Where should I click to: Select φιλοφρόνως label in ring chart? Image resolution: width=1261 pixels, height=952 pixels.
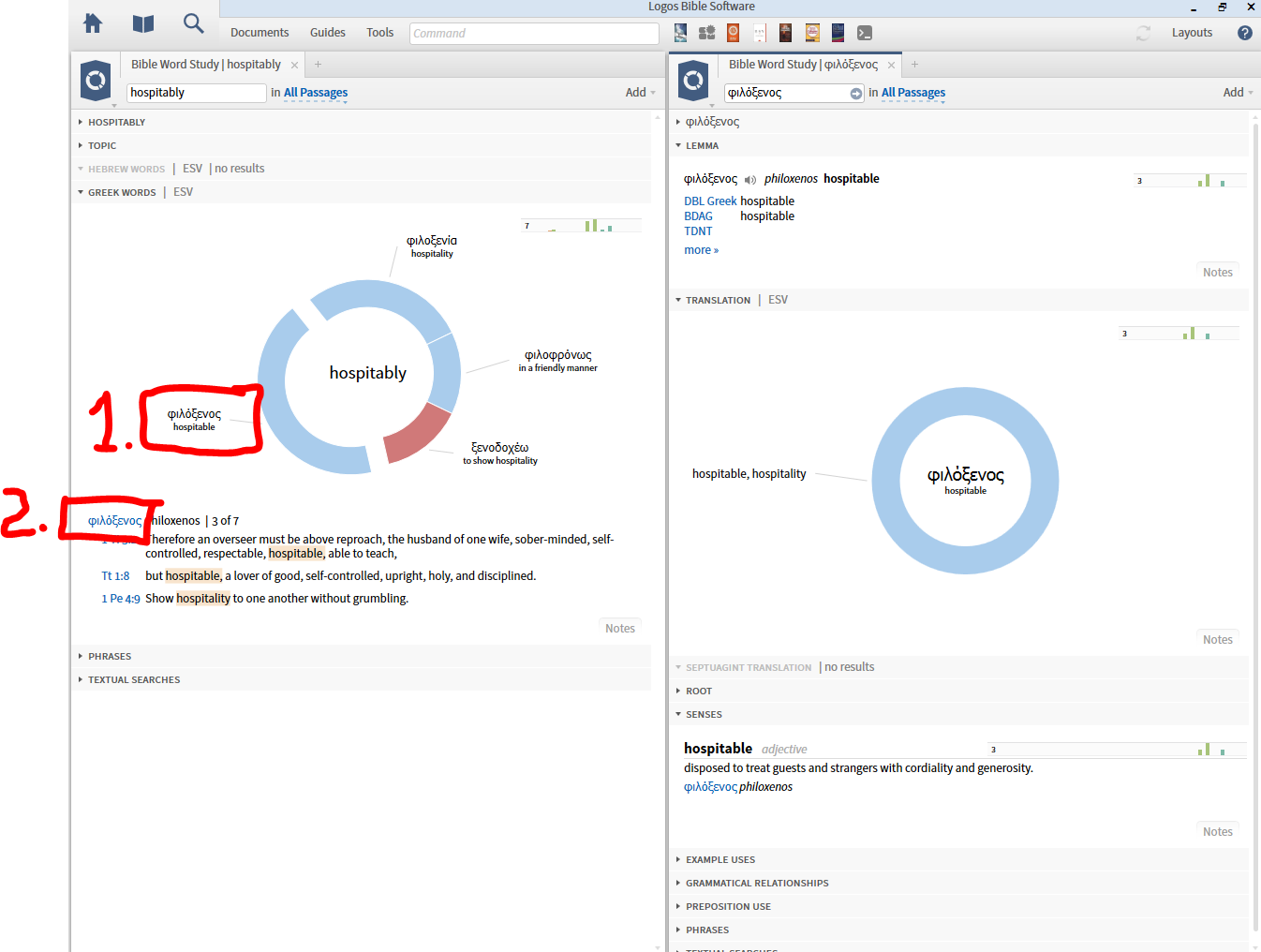pos(558,361)
